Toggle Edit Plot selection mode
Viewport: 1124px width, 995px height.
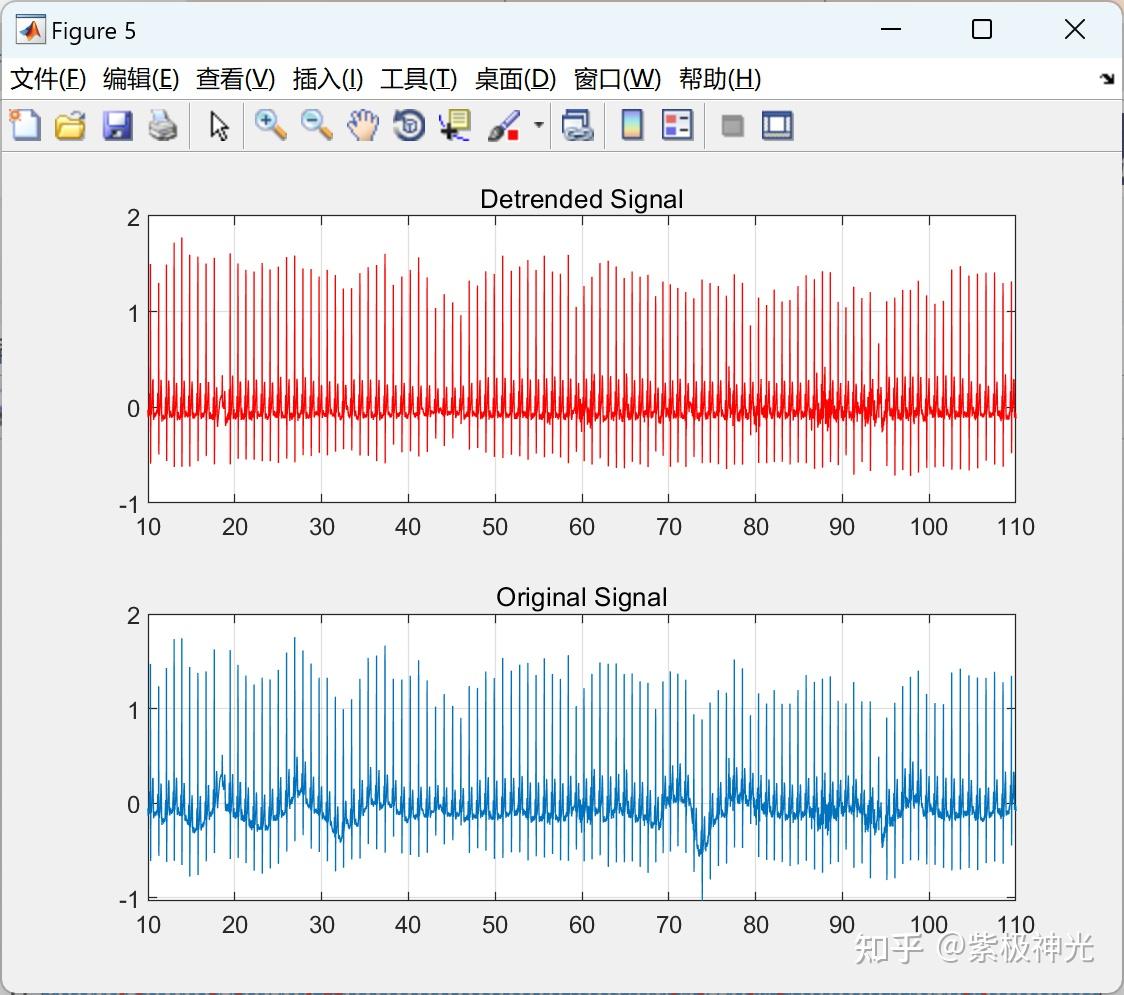click(217, 125)
